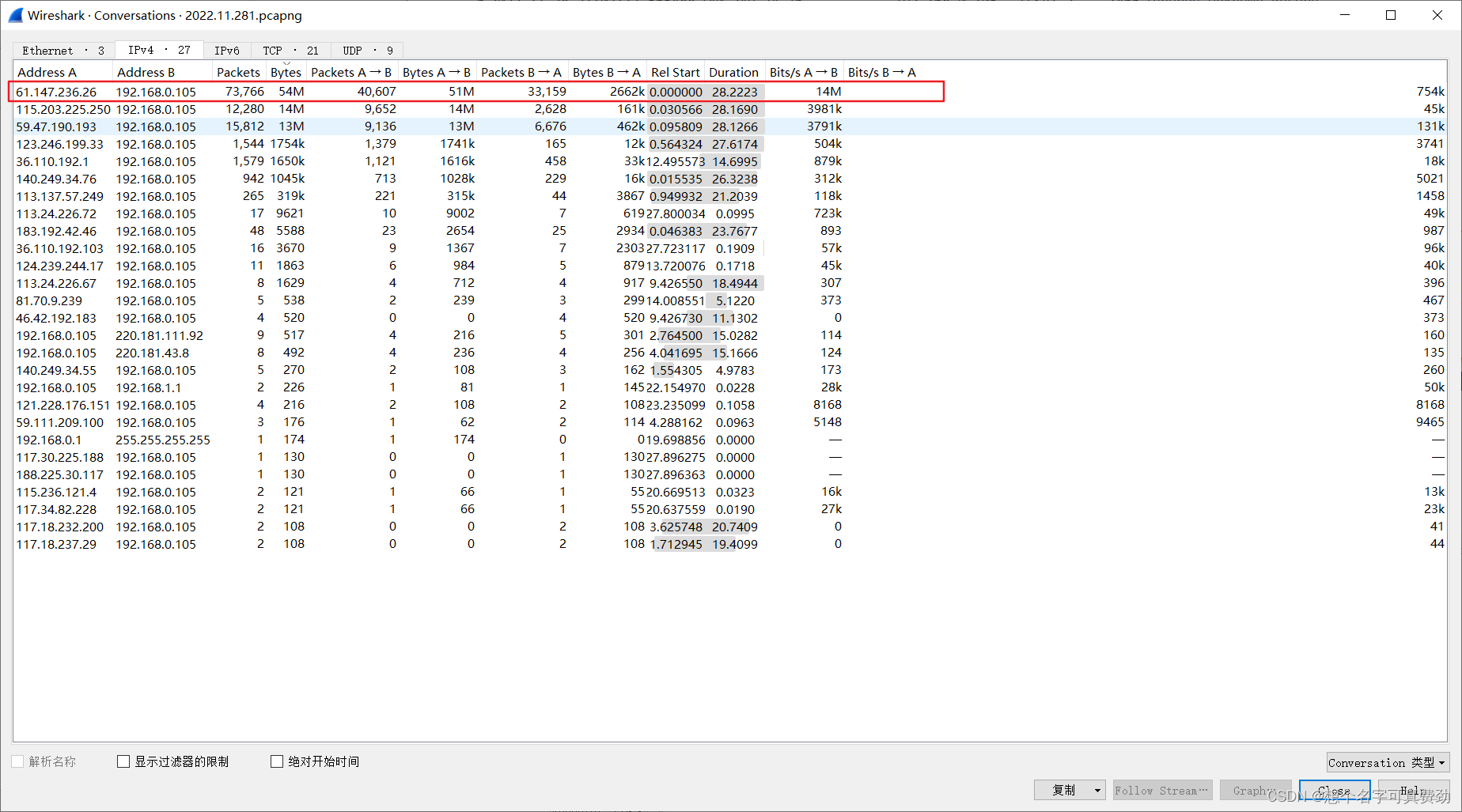Image resolution: width=1462 pixels, height=812 pixels.
Task: Tick the 绝对开始时间 checkbox
Action: pyautogui.click(x=277, y=761)
